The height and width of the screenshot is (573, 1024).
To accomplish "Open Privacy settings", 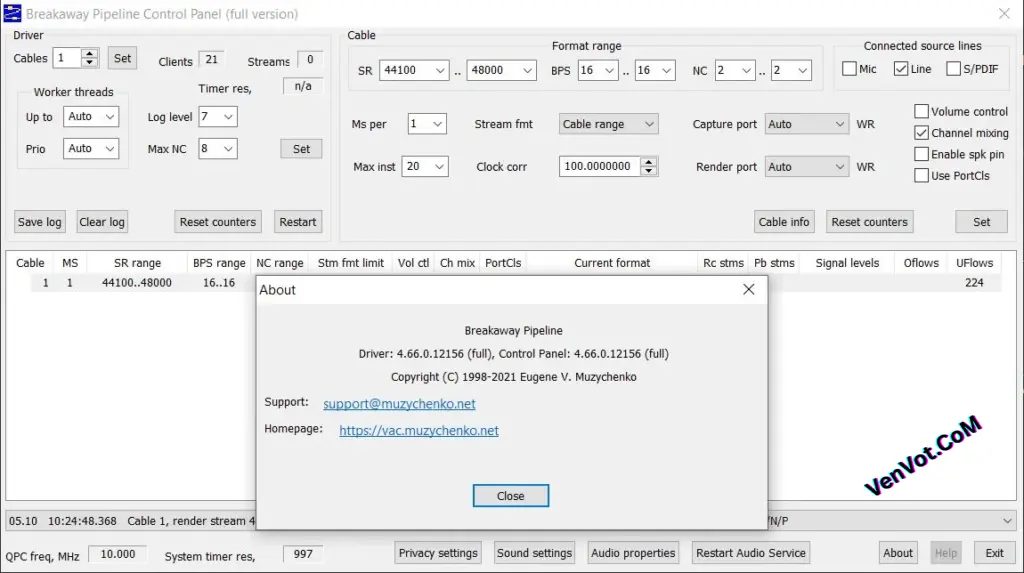I will (438, 553).
